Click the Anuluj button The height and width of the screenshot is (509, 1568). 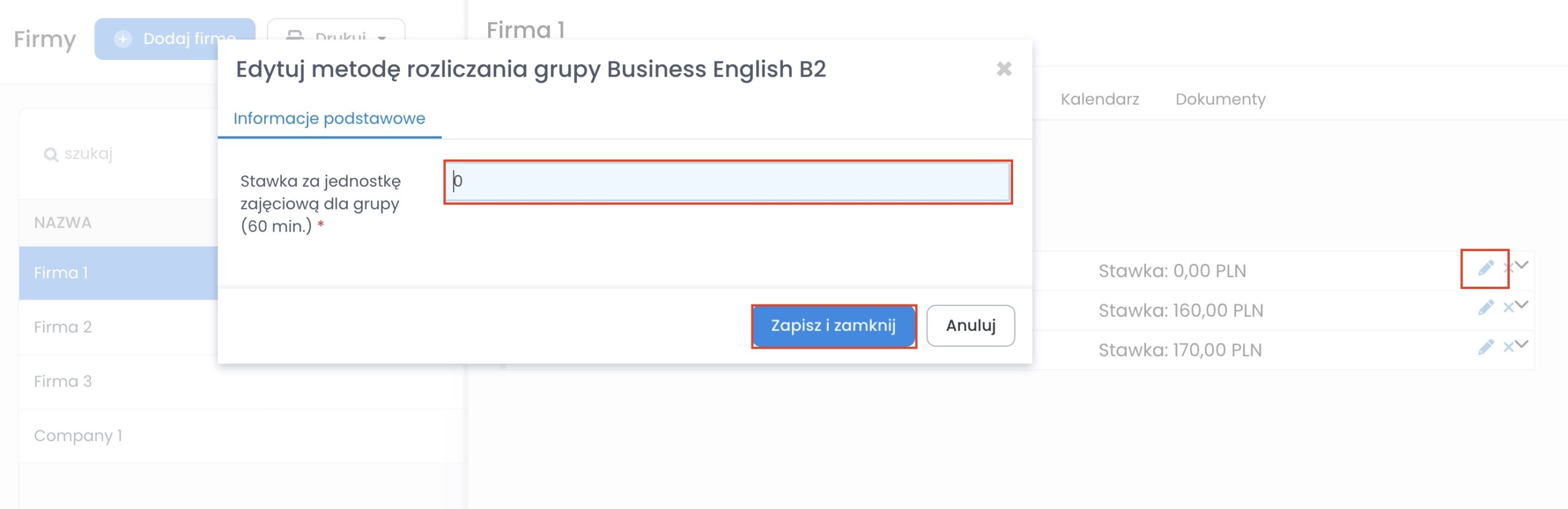[970, 325]
